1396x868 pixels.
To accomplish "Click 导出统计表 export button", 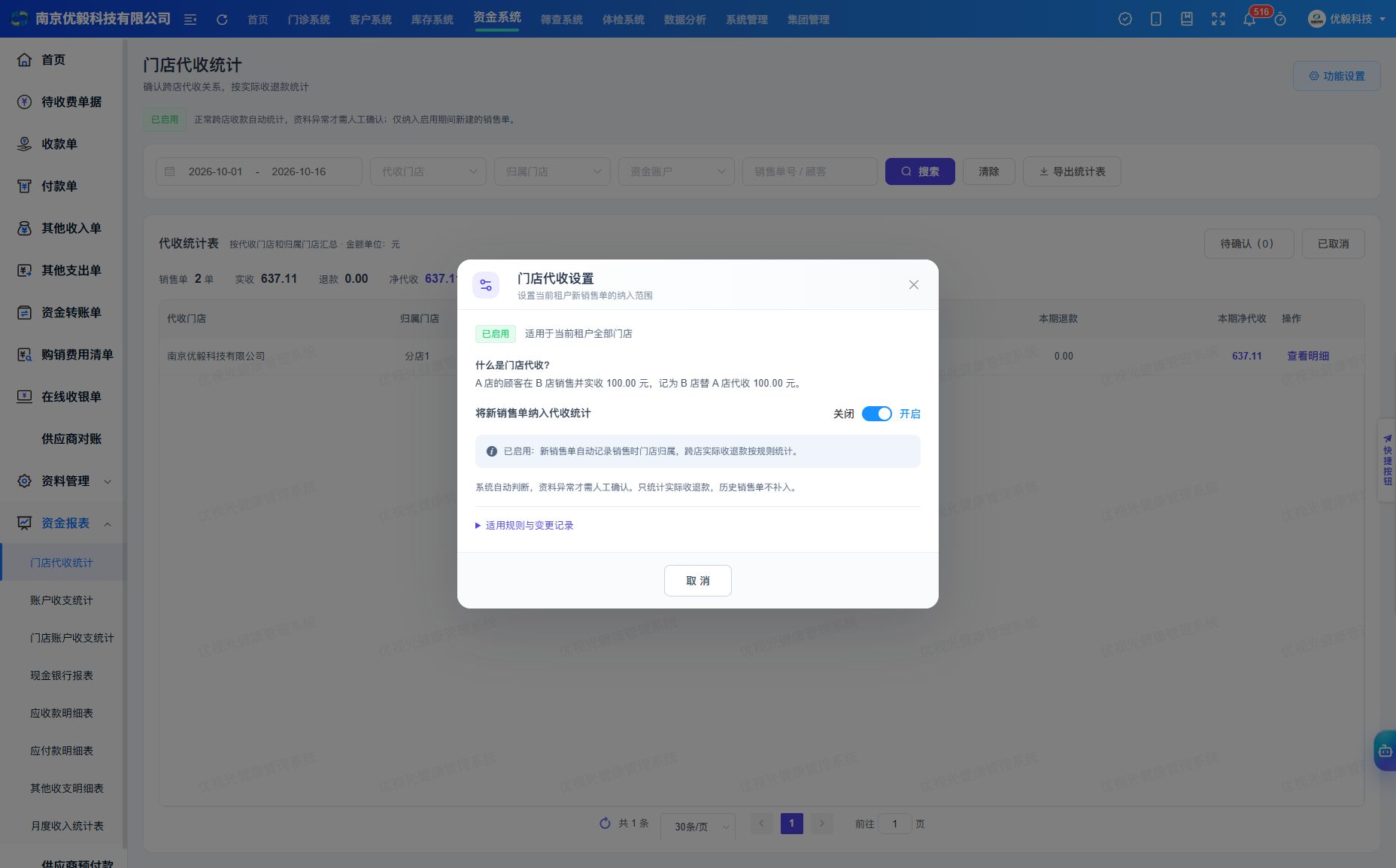I will [x=1072, y=171].
